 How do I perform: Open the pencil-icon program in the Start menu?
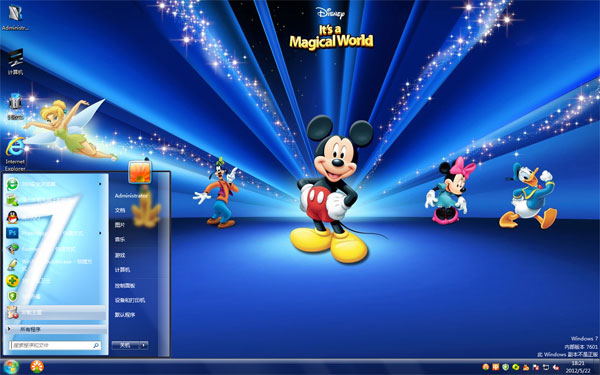tap(54, 264)
